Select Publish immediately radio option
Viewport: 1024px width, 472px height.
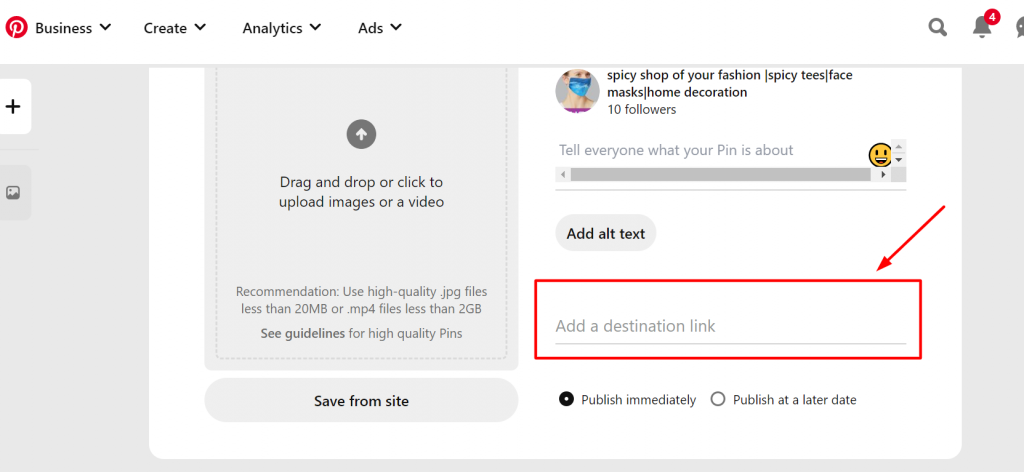point(567,399)
